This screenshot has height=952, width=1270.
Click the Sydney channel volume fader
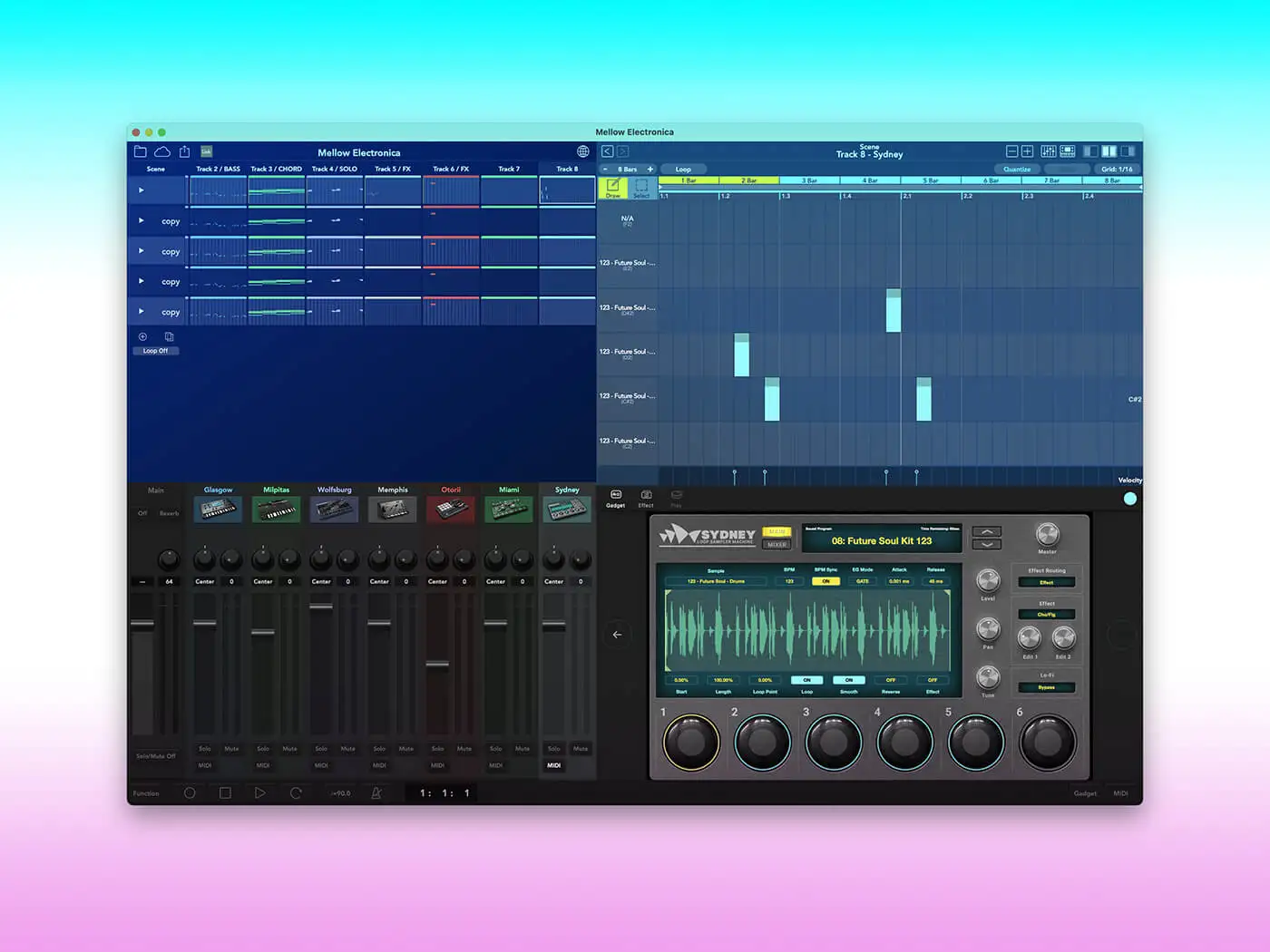(x=553, y=624)
